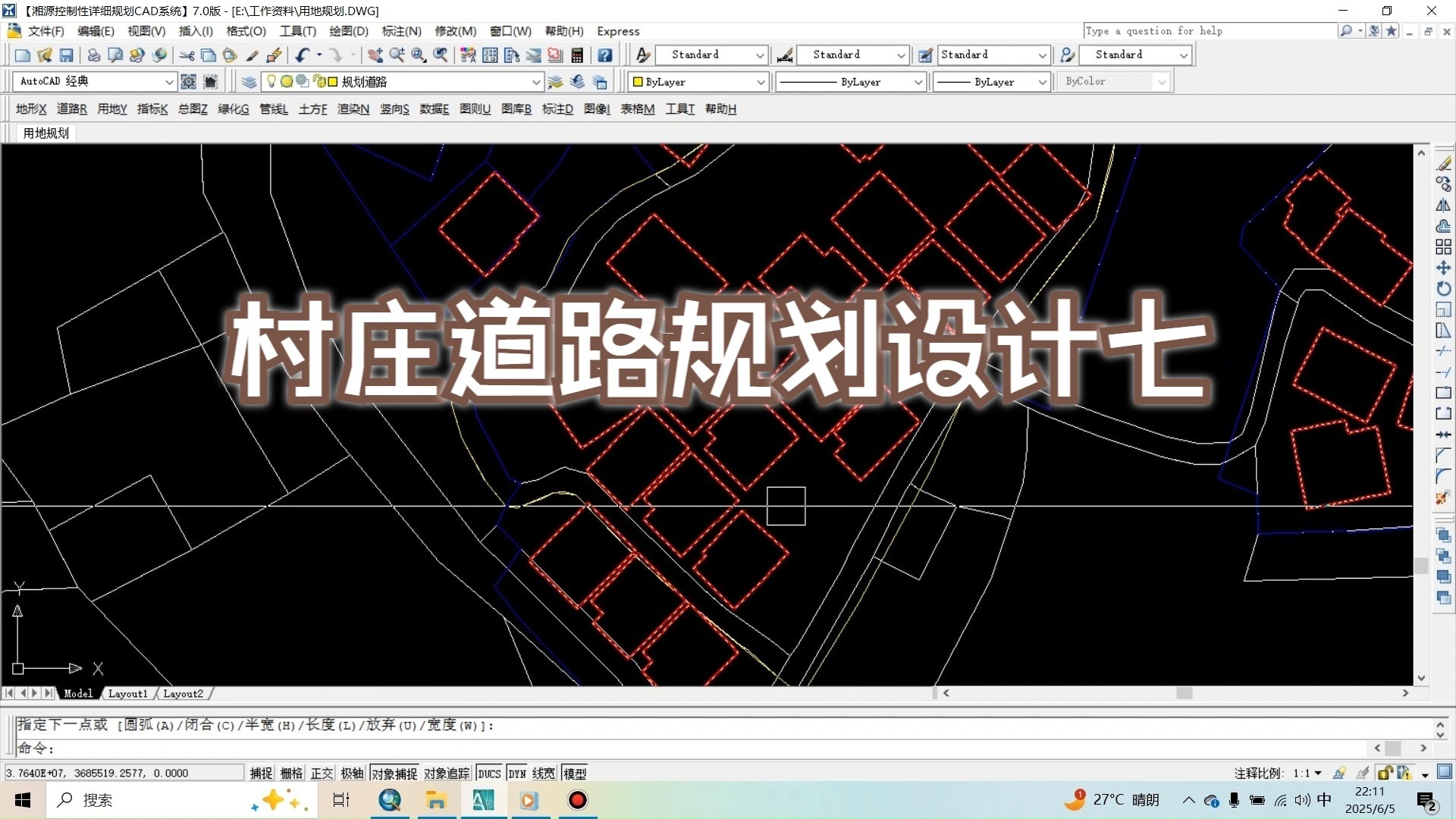1456x819 pixels.
Task: Lock the current layer via the padlock toggle
Action: click(x=319, y=81)
